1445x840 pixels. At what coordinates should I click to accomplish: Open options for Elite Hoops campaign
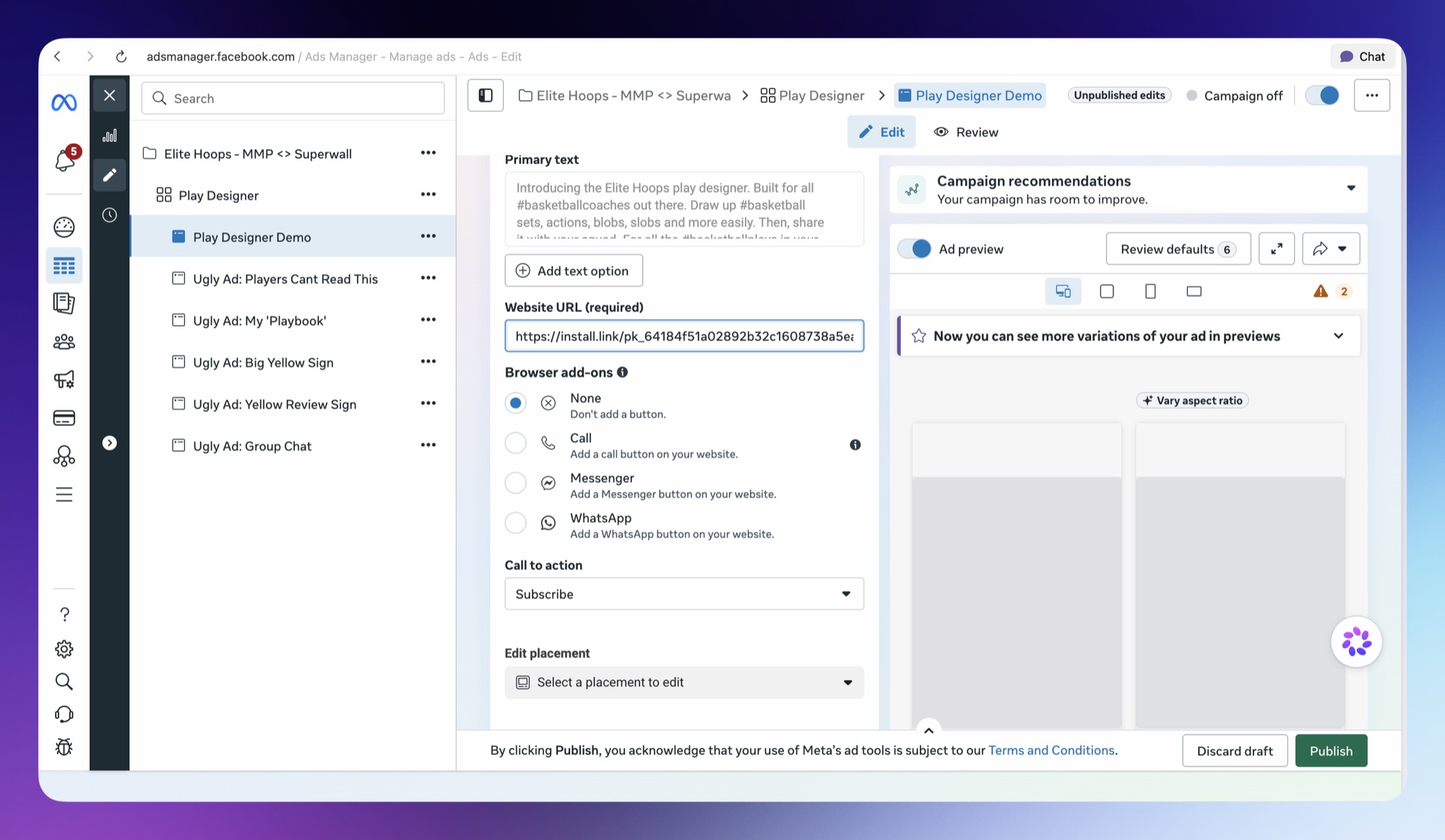[428, 153]
